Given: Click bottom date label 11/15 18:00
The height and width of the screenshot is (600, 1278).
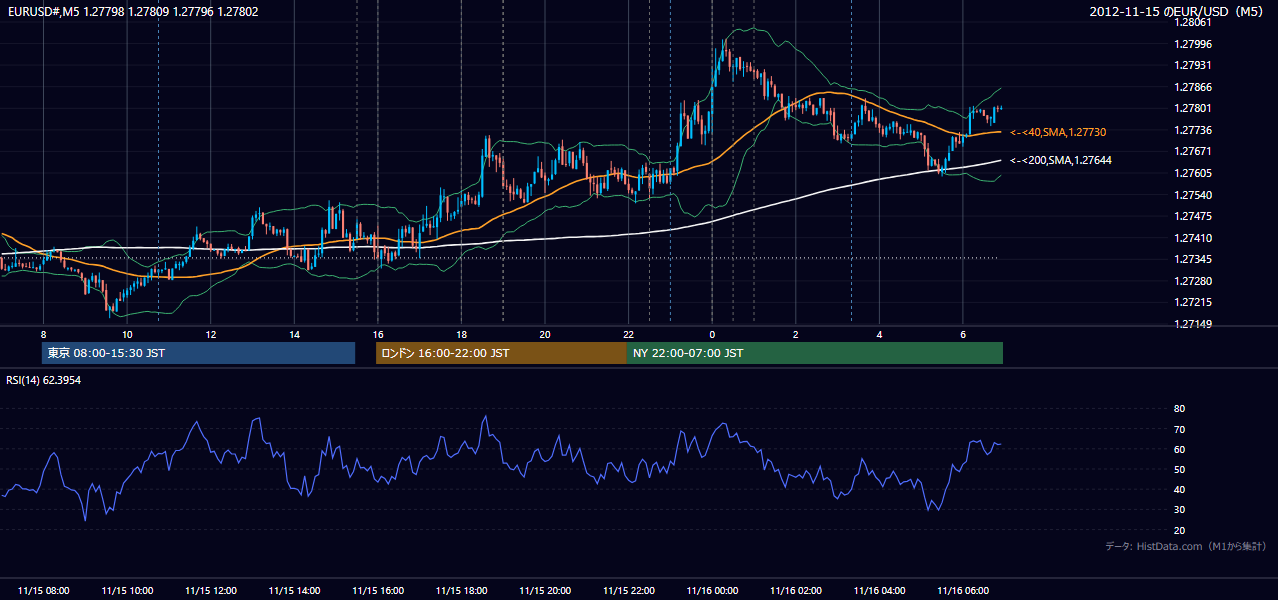Looking at the screenshot, I should (461, 591).
